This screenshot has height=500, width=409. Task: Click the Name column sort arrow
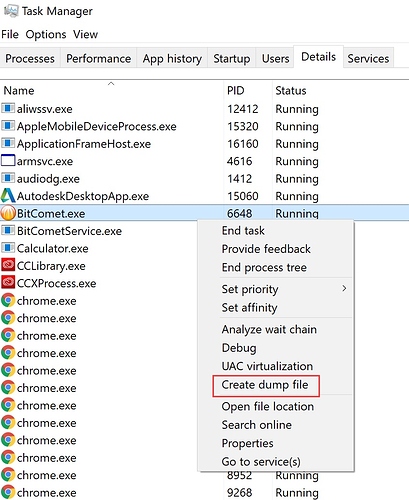pos(111,83)
